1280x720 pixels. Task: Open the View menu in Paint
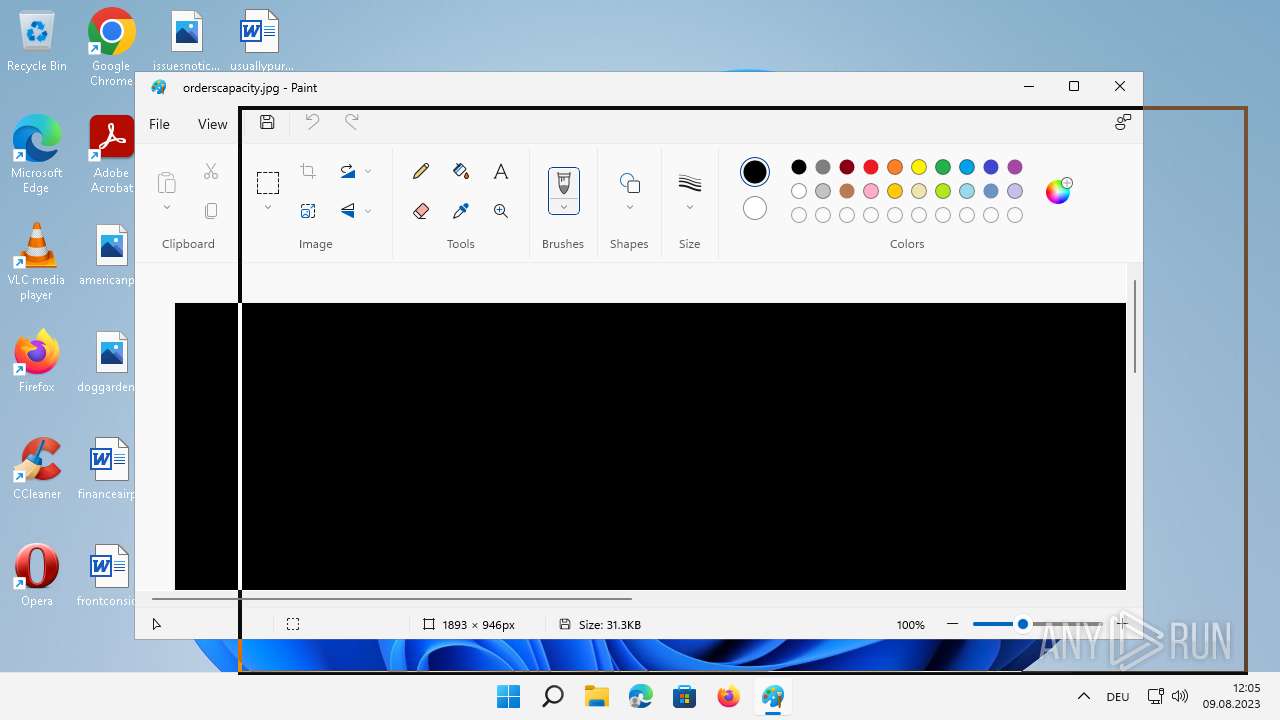tap(212, 124)
